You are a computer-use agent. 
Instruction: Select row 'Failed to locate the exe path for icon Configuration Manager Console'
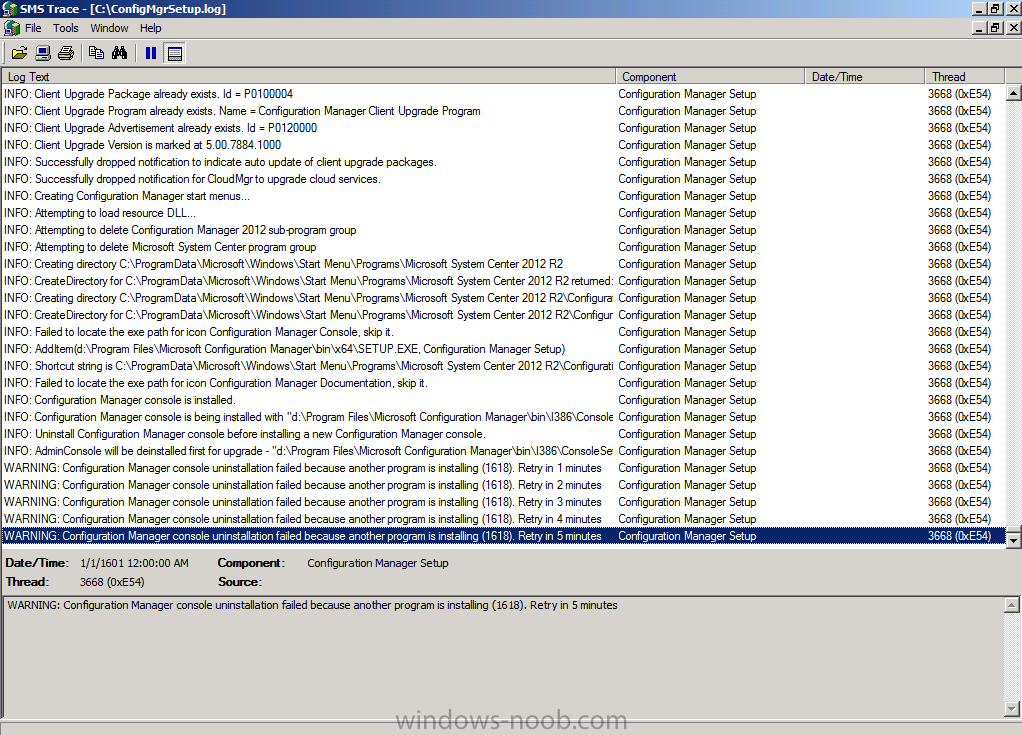503,332
